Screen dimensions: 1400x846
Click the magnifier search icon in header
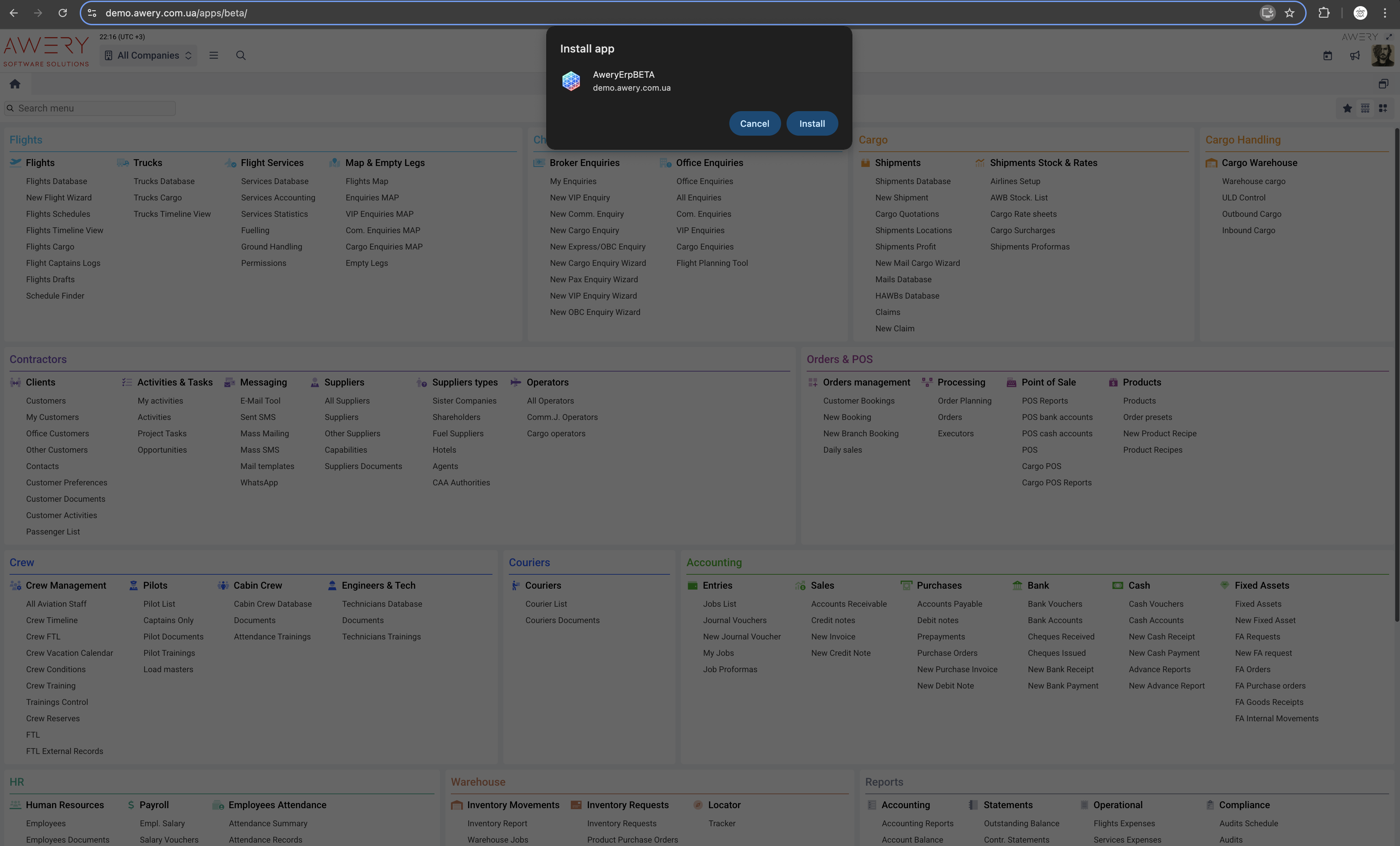pyautogui.click(x=241, y=55)
